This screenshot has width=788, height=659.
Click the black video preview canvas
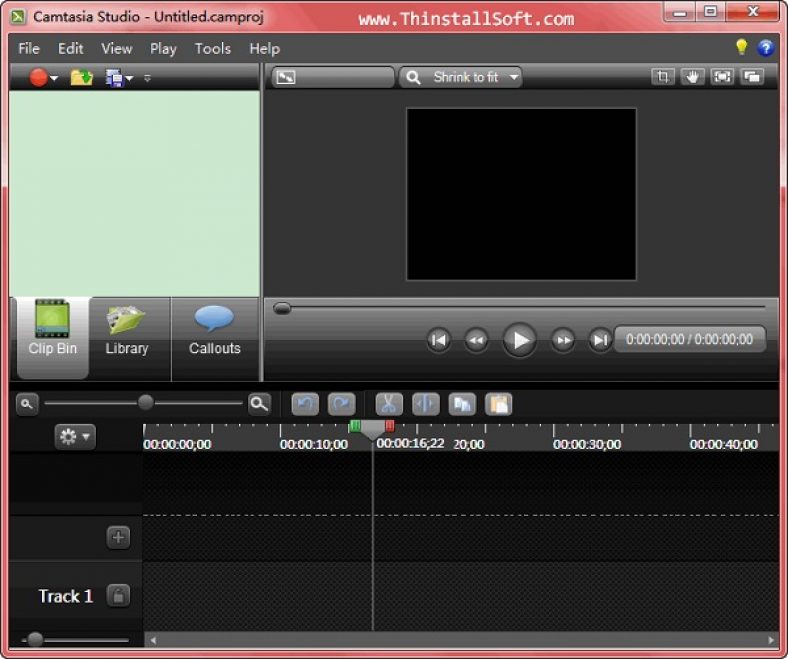click(521, 194)
